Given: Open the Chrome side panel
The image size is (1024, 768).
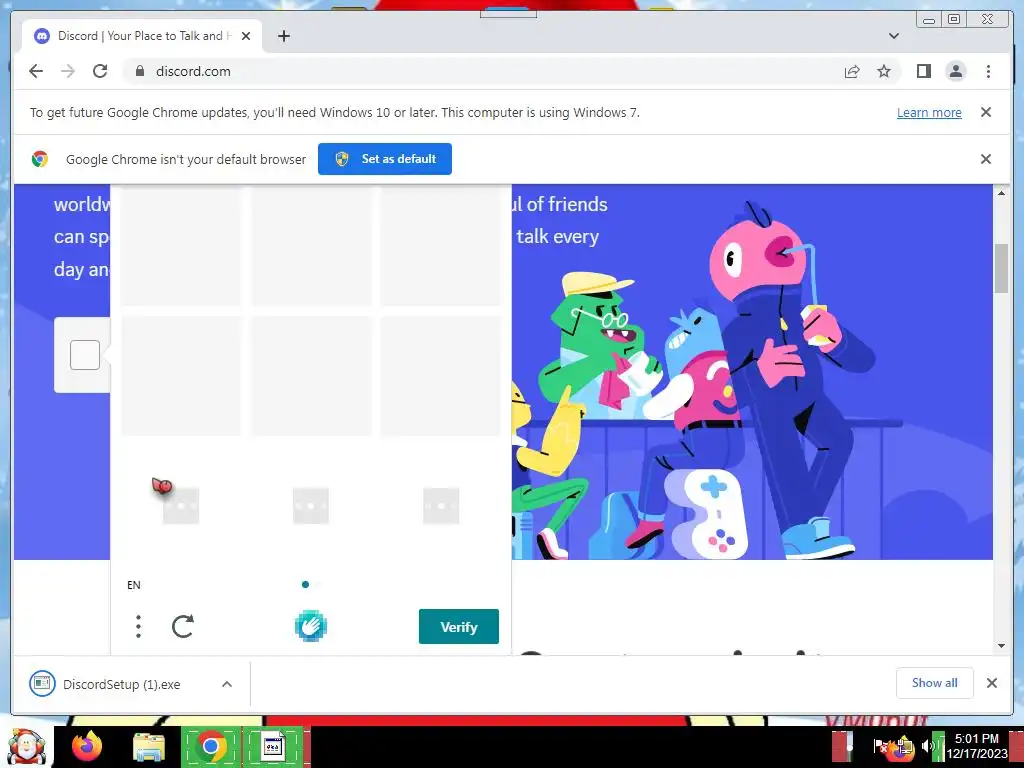Looking at the screenshot, I should (923, 71).
